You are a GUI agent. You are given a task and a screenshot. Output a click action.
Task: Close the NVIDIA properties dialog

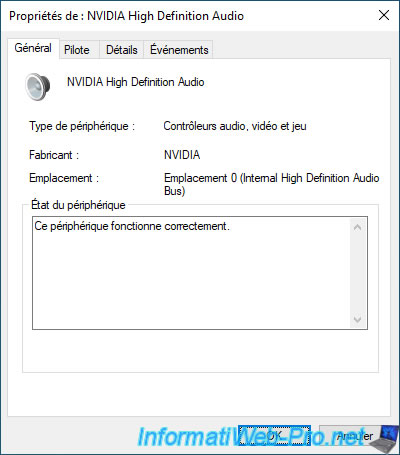point(384,15)
